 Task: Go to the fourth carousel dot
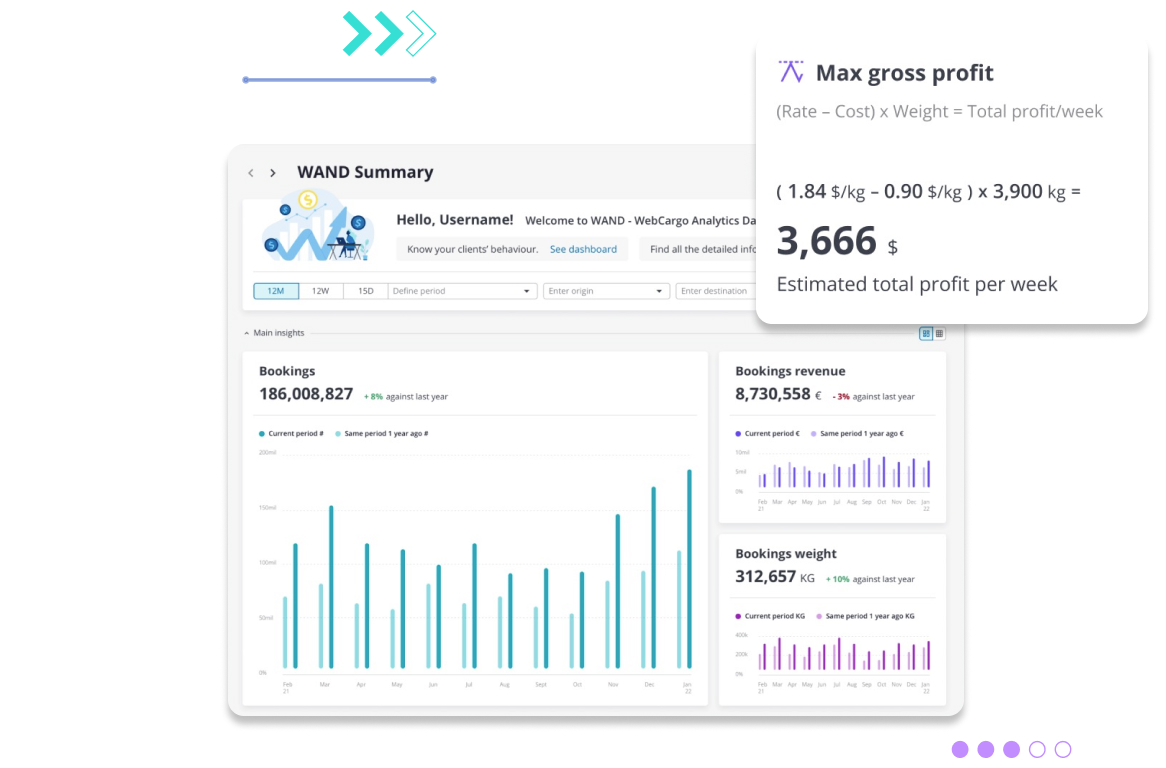1037,749
